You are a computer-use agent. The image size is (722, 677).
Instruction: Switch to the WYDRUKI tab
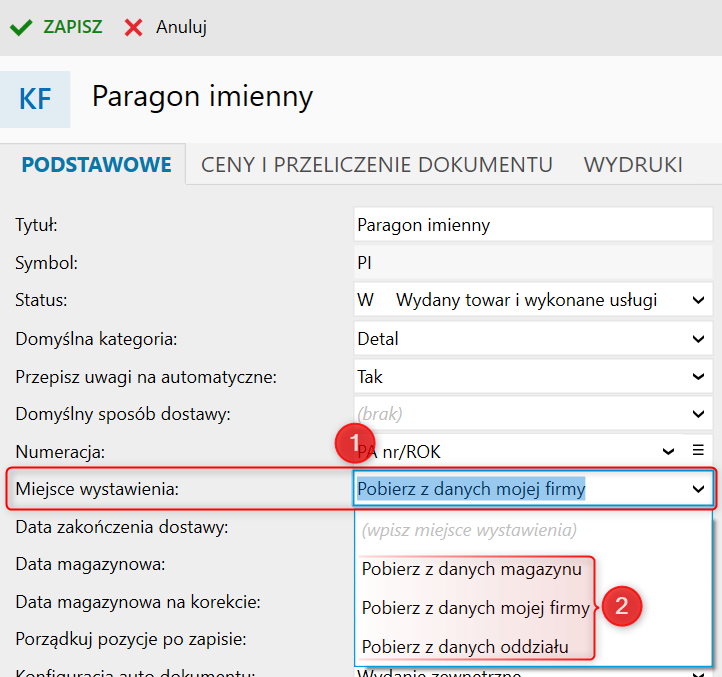click(633, 165)
